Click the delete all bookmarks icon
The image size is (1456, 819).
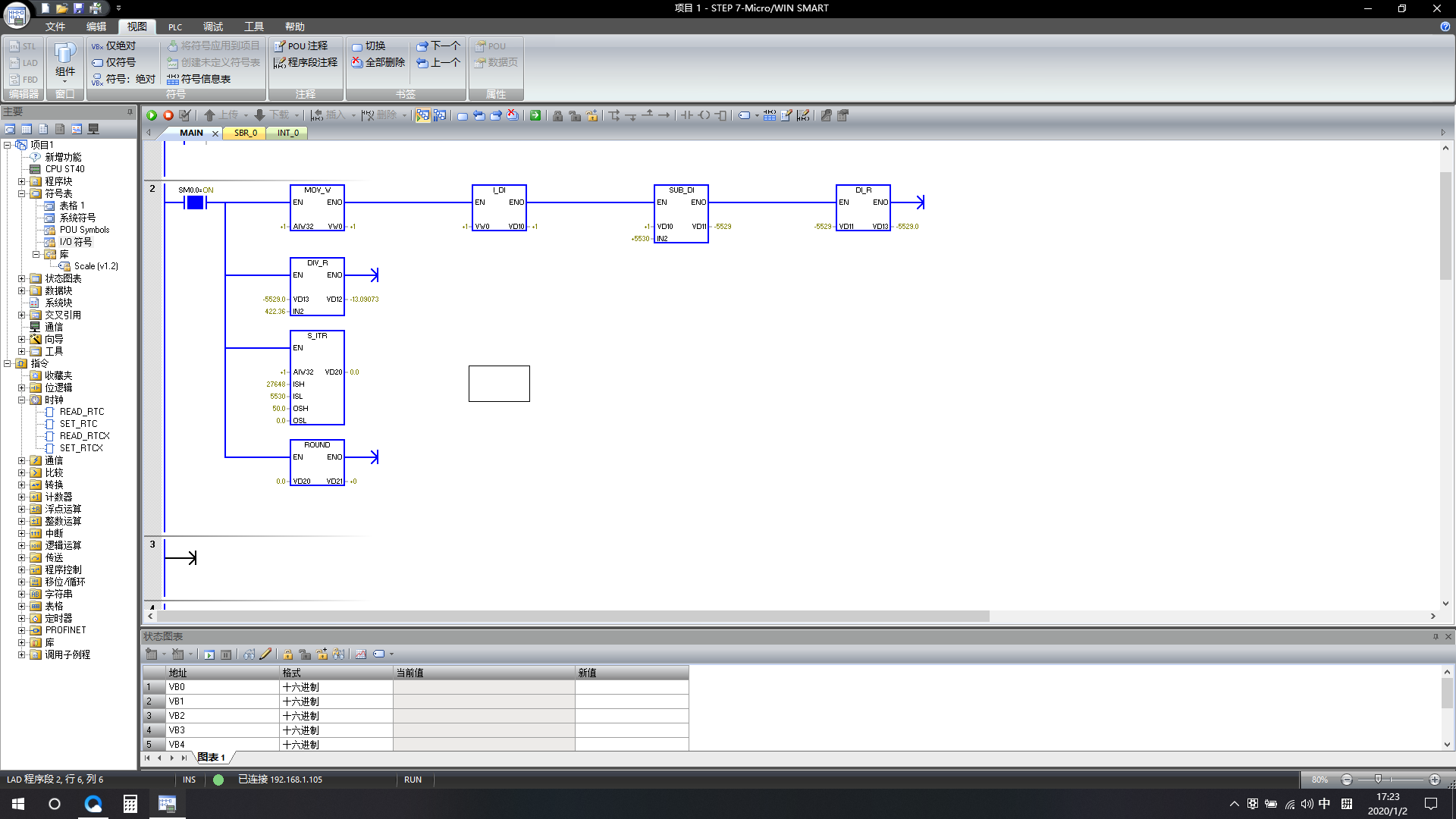513,115
